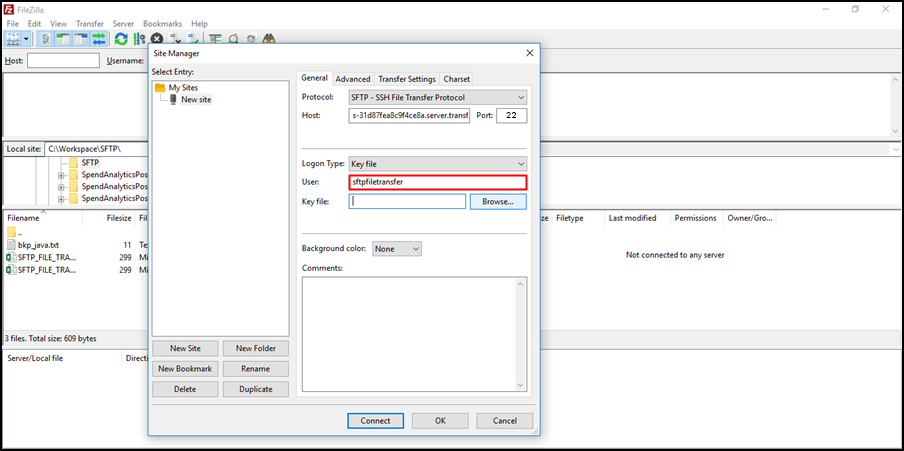Switch to the General tab
Screen dimensions: 904x451
pos(314,78)
